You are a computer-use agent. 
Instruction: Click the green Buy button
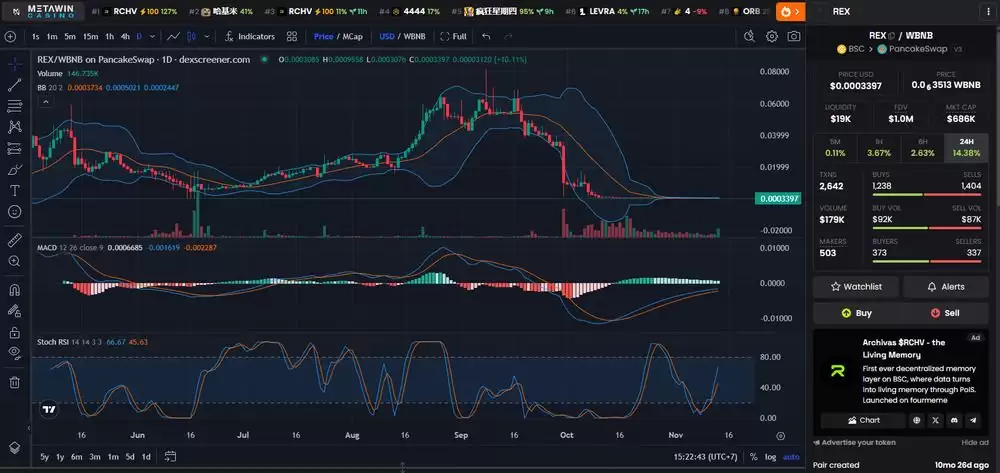click(856, 312)
